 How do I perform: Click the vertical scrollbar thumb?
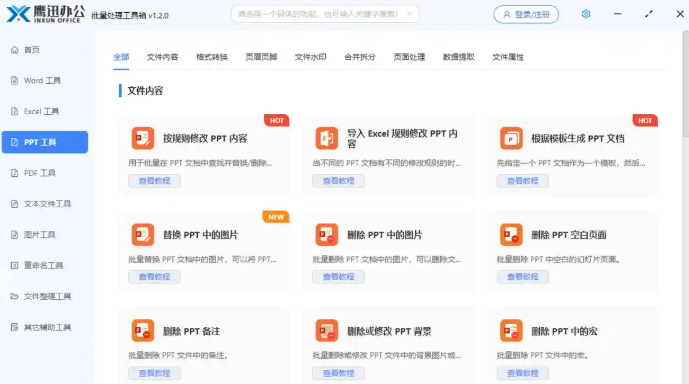[685, 83]
